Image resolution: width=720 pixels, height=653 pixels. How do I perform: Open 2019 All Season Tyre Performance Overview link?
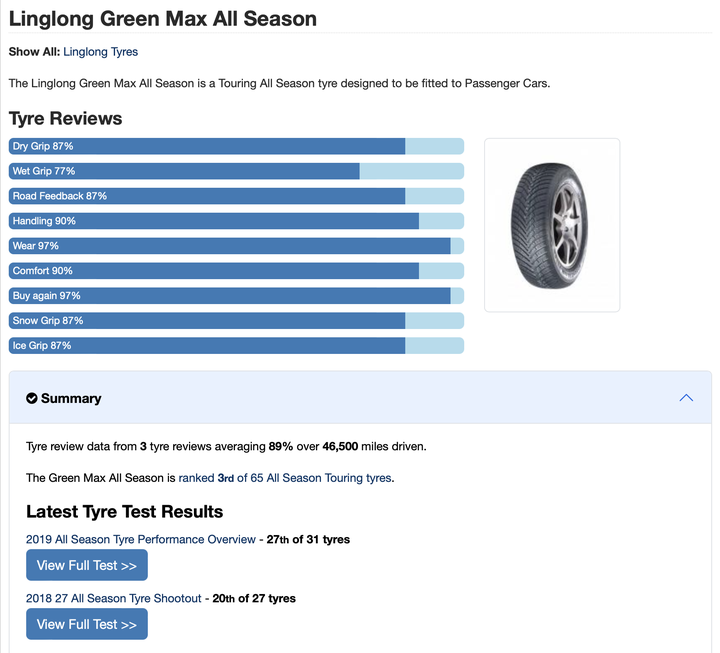(x=141, y=539)
